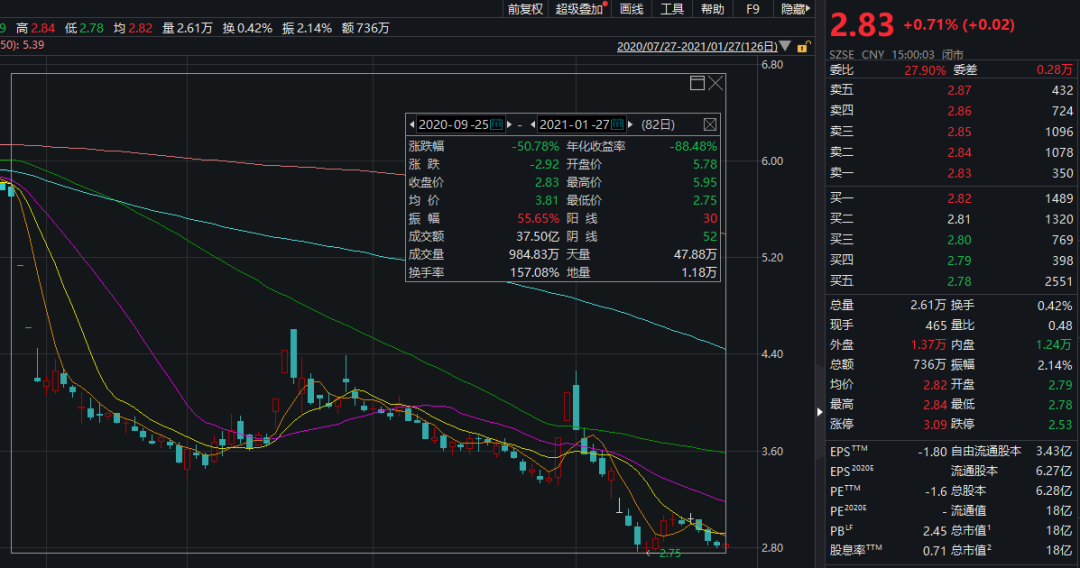Close the chart selection overlay with X

click(716, 83)
